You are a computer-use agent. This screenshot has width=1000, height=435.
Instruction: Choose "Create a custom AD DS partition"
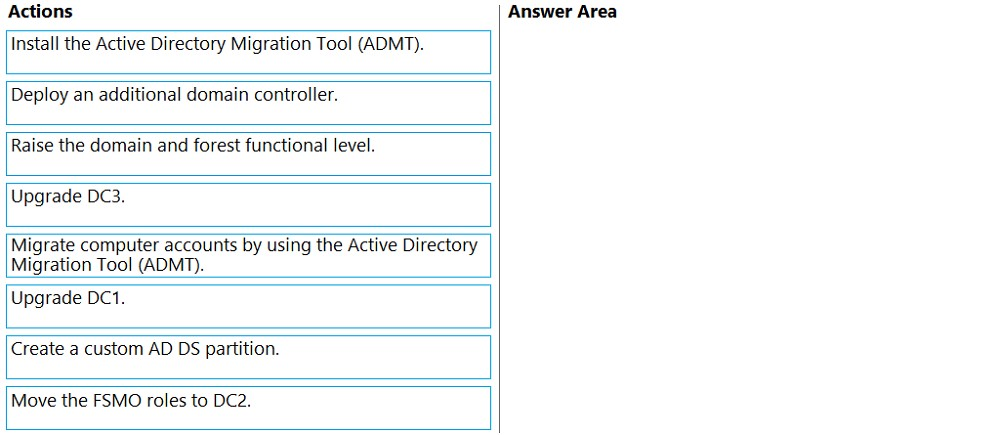coord(248,357)
